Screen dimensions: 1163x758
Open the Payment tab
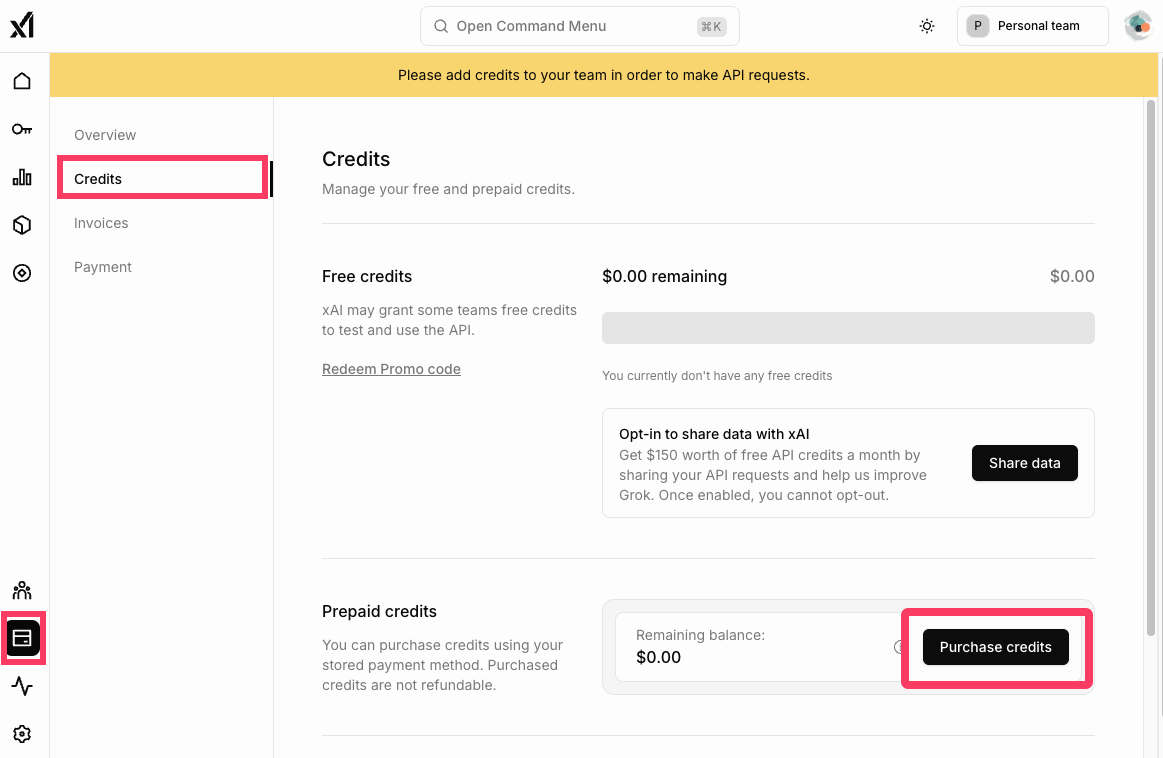tap(103, 267)
